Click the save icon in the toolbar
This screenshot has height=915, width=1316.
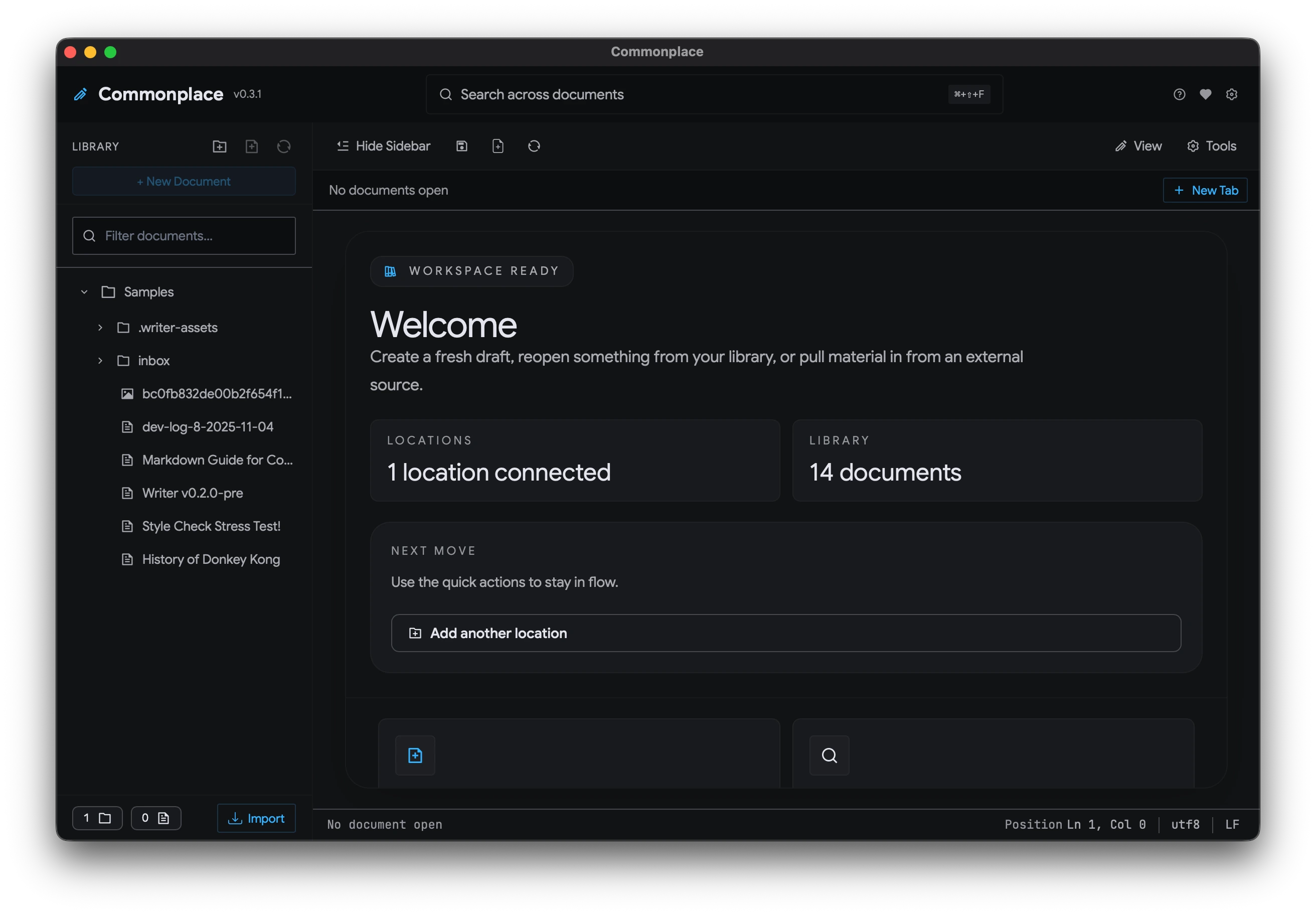pos(462,146)
